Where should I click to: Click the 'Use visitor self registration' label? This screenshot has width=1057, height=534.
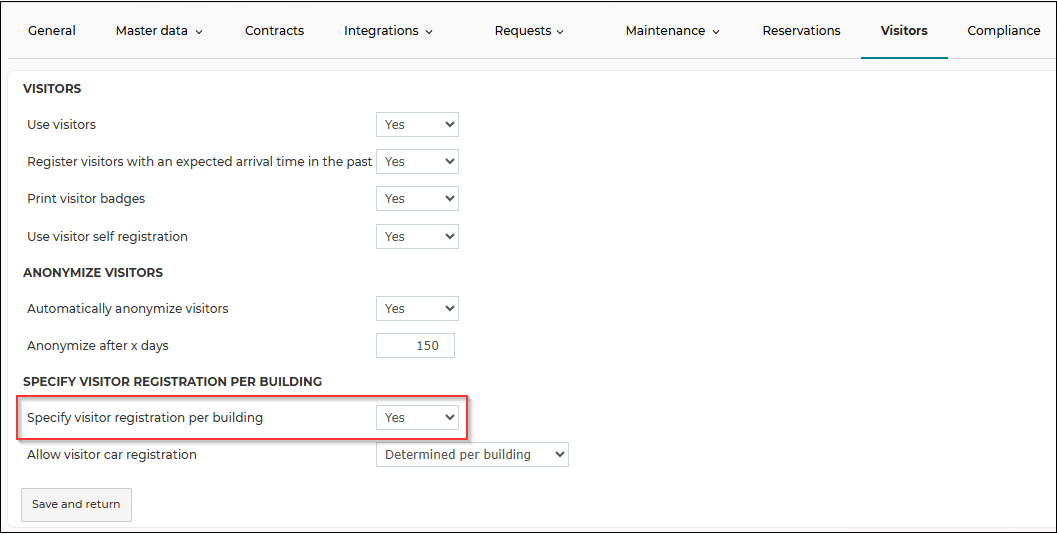(x=107, y=237)
